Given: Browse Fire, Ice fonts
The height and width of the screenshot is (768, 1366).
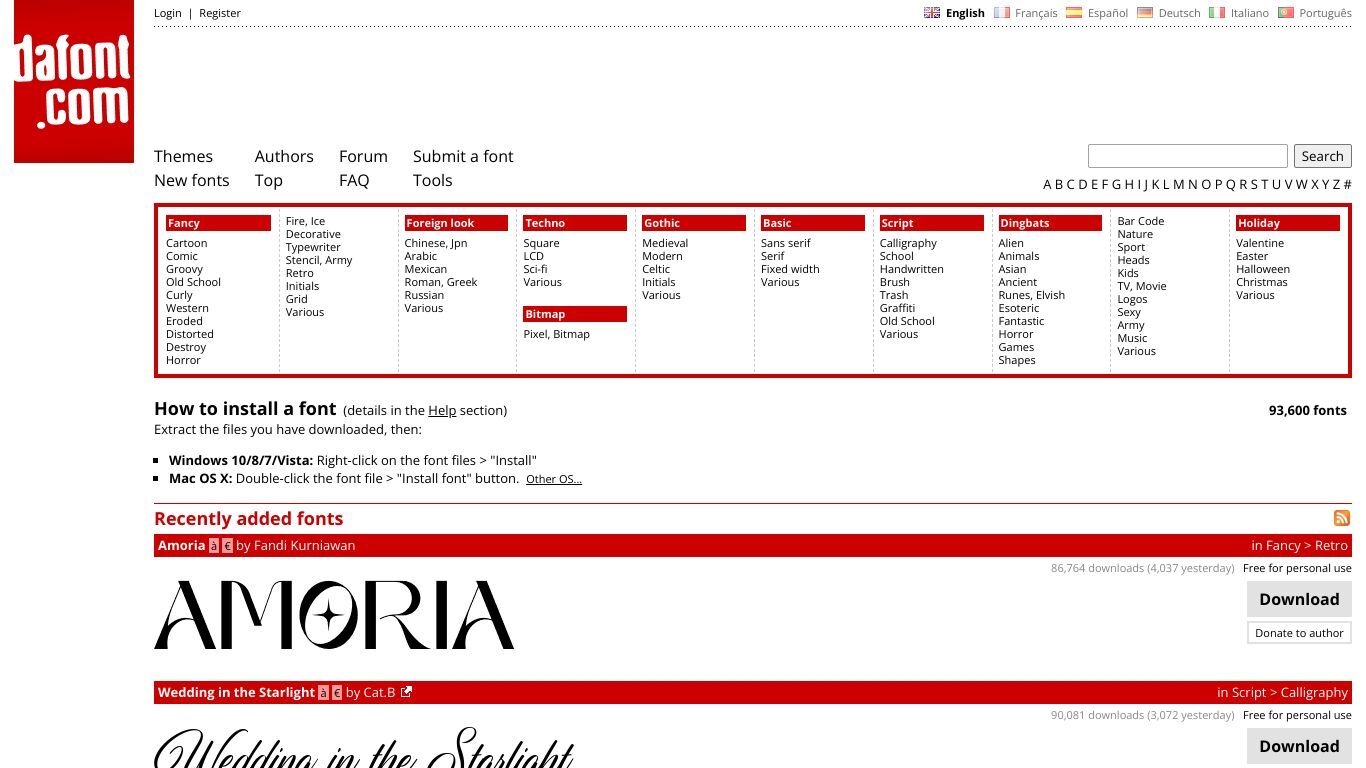Looking at the screenshot, I should coord(305,221).
